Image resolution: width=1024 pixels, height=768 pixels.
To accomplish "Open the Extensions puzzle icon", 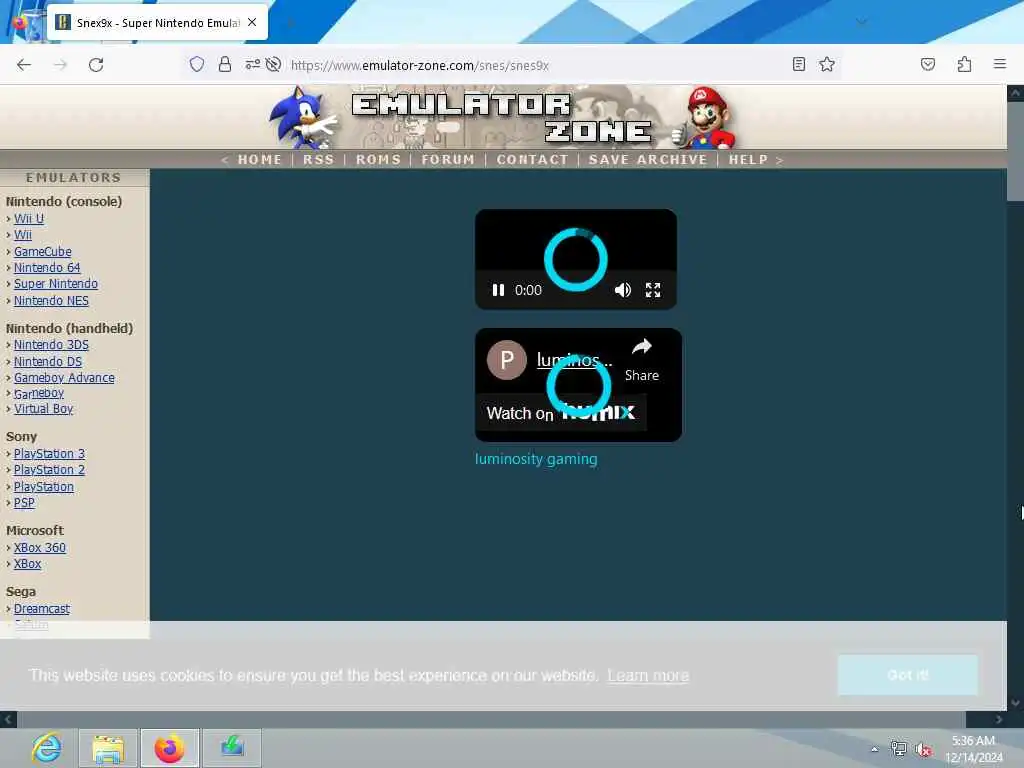I will (x=964, y=64).
